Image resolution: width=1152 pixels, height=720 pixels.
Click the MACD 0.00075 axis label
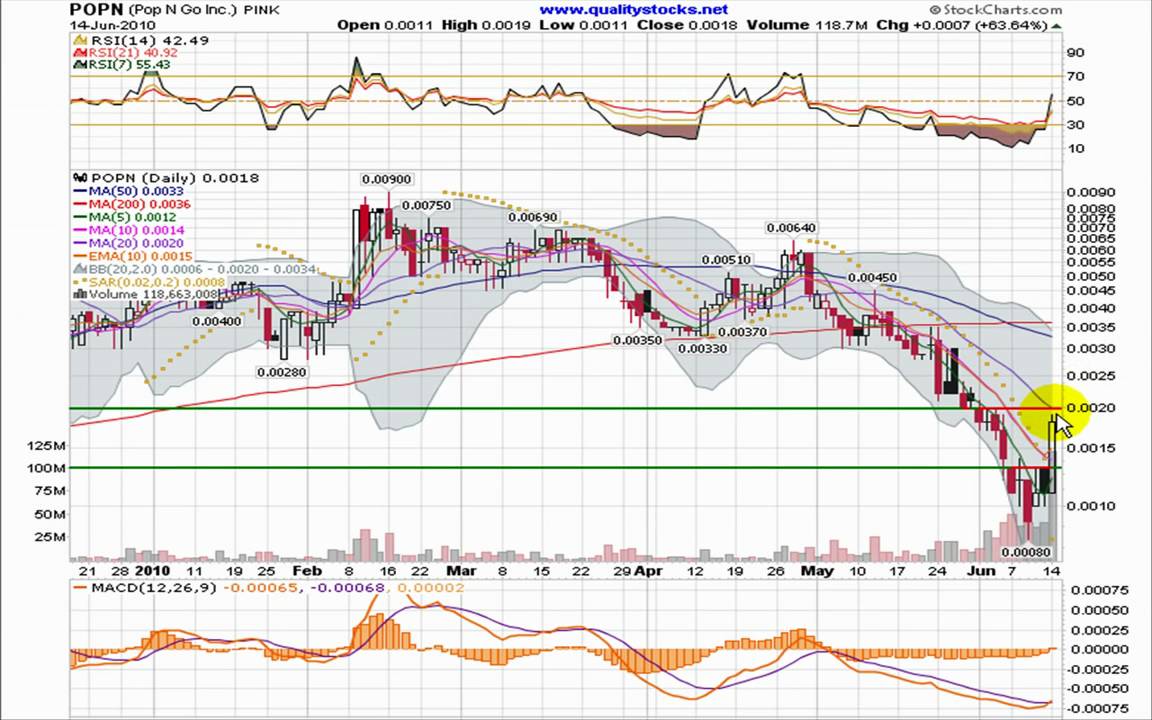(x=1100, y=590)
